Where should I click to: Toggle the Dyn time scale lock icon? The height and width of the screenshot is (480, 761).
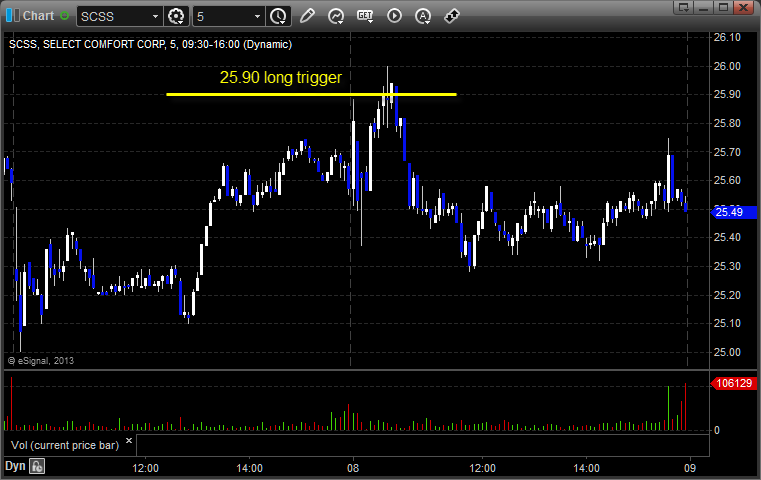[x=37, y=466]
